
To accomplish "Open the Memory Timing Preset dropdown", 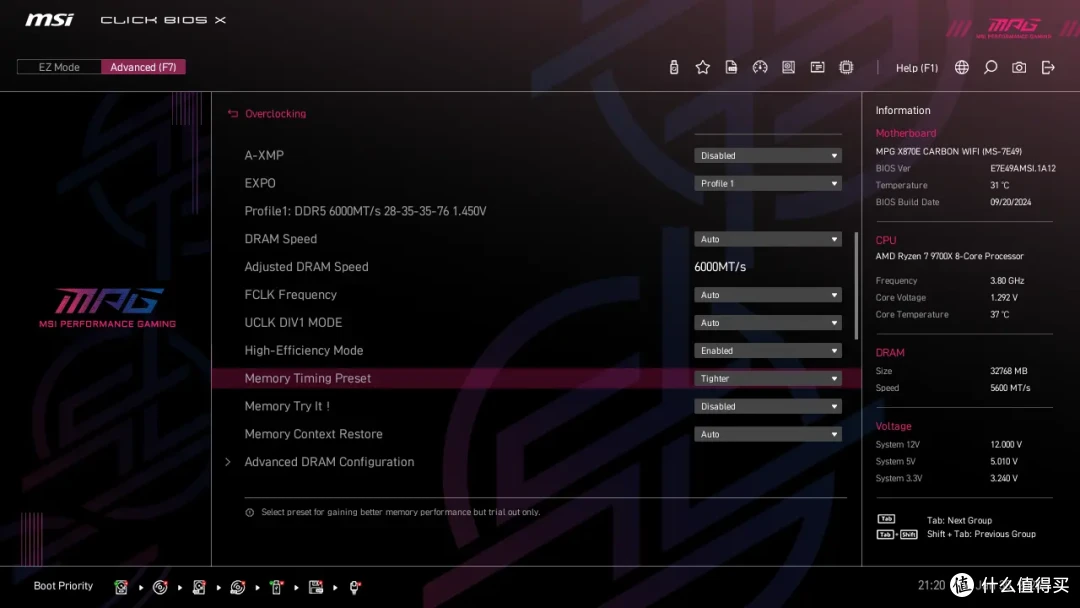I will 767,378.
